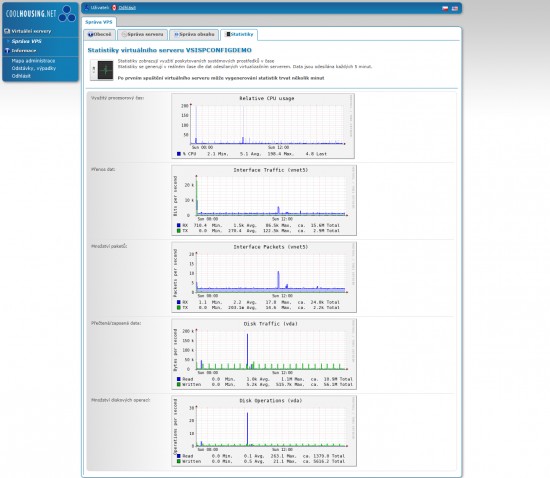Screen dimensions: 550x478
Task: Click the Interface Traffic (vnet5) graph
Action: (x=264, y=200)
